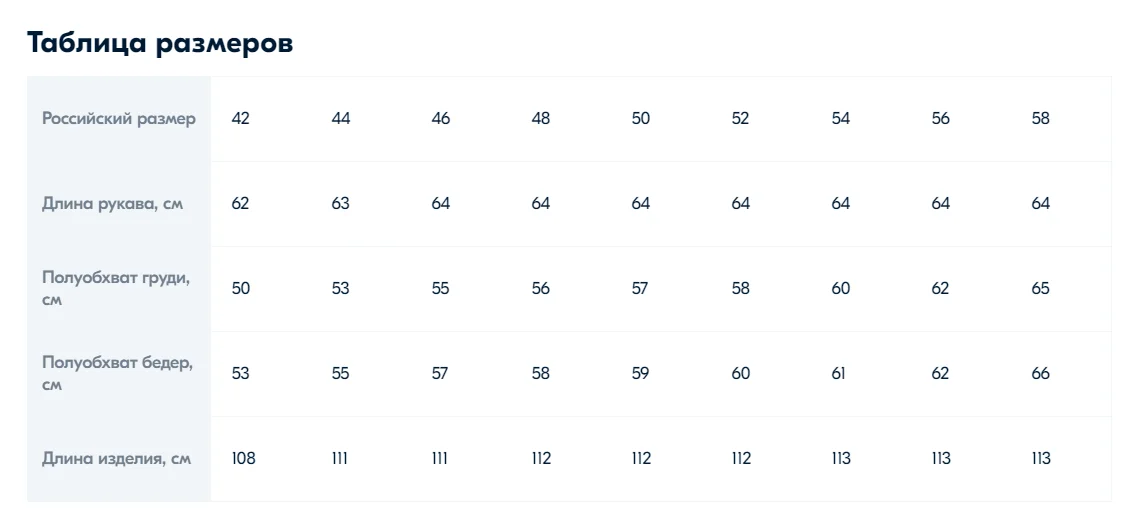Click Russian size 44 cell
Viewport: 1138px width, 528px height.
[x=341, y=118]
